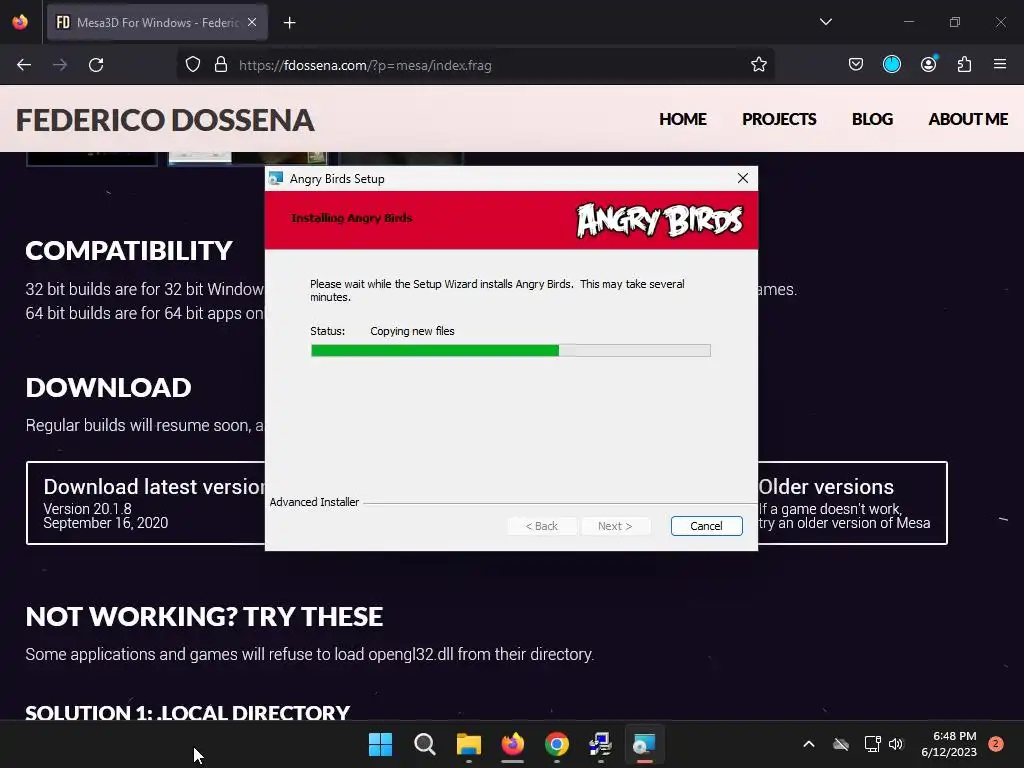Click Download latest version box
The image size is (1024, 768).
(x=146, y=503)
